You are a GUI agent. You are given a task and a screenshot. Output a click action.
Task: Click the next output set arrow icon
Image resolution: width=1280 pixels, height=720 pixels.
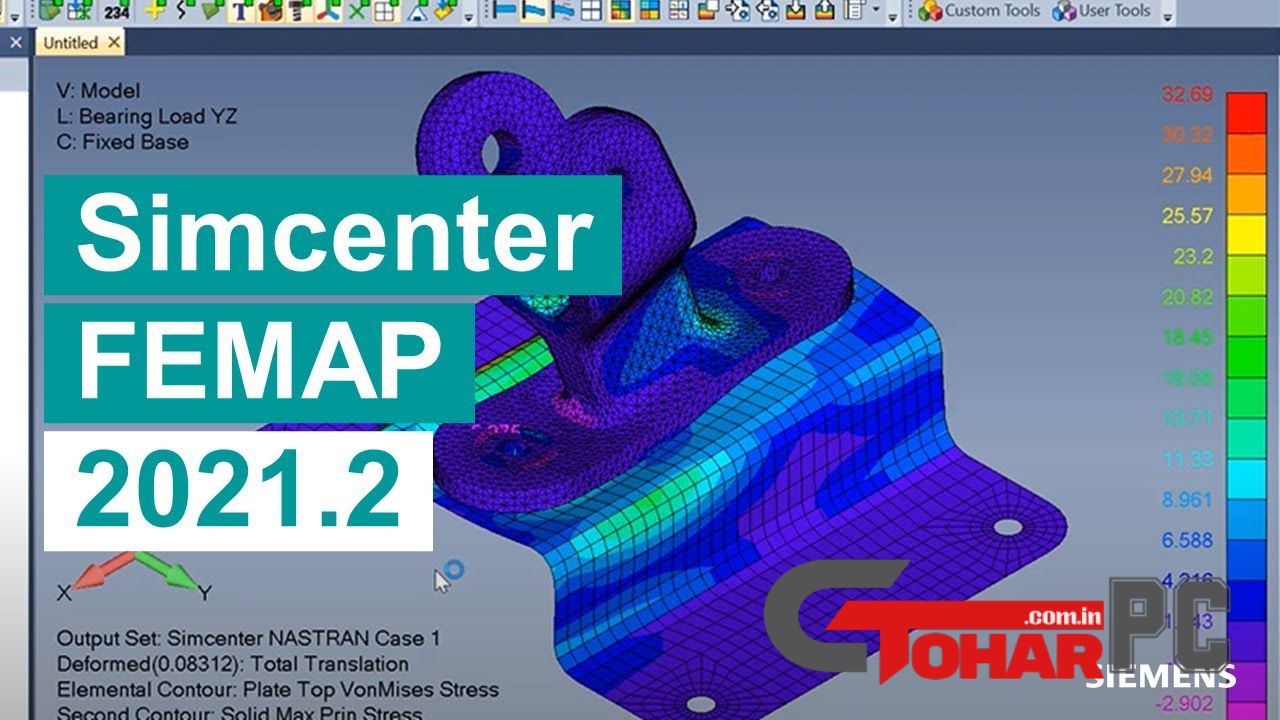738,11
